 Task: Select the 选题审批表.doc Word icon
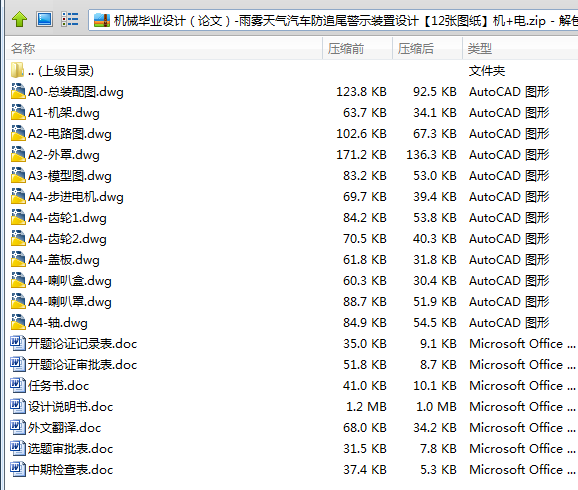point(18,448)
